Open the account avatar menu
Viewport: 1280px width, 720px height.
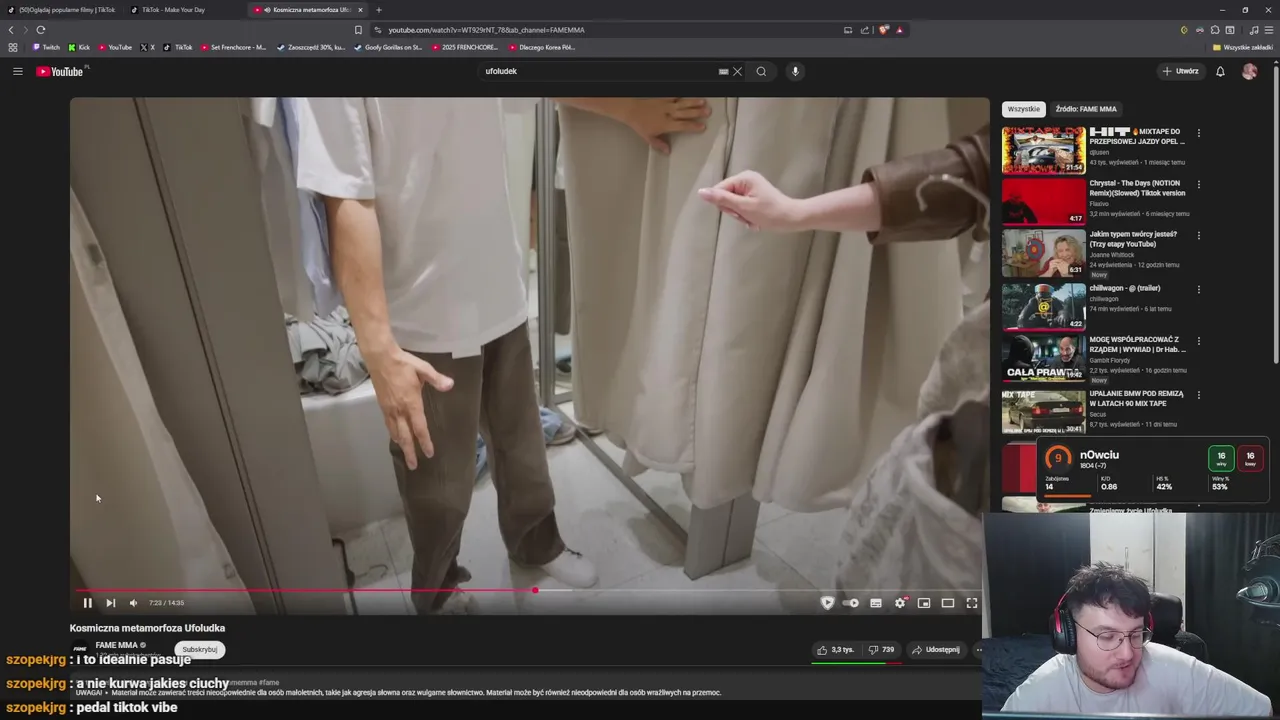1249,71
